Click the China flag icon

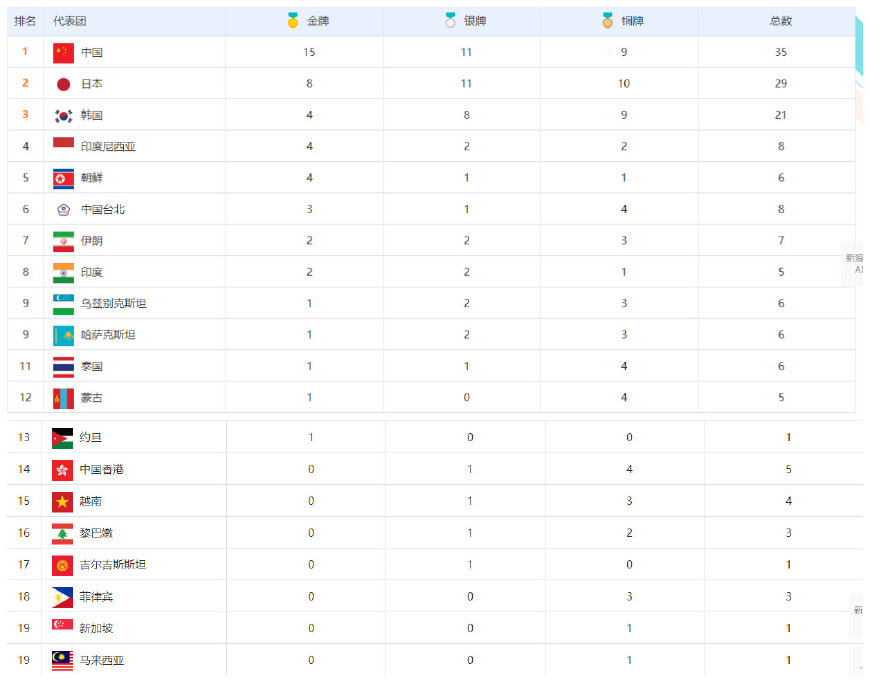tap(63, 52)
